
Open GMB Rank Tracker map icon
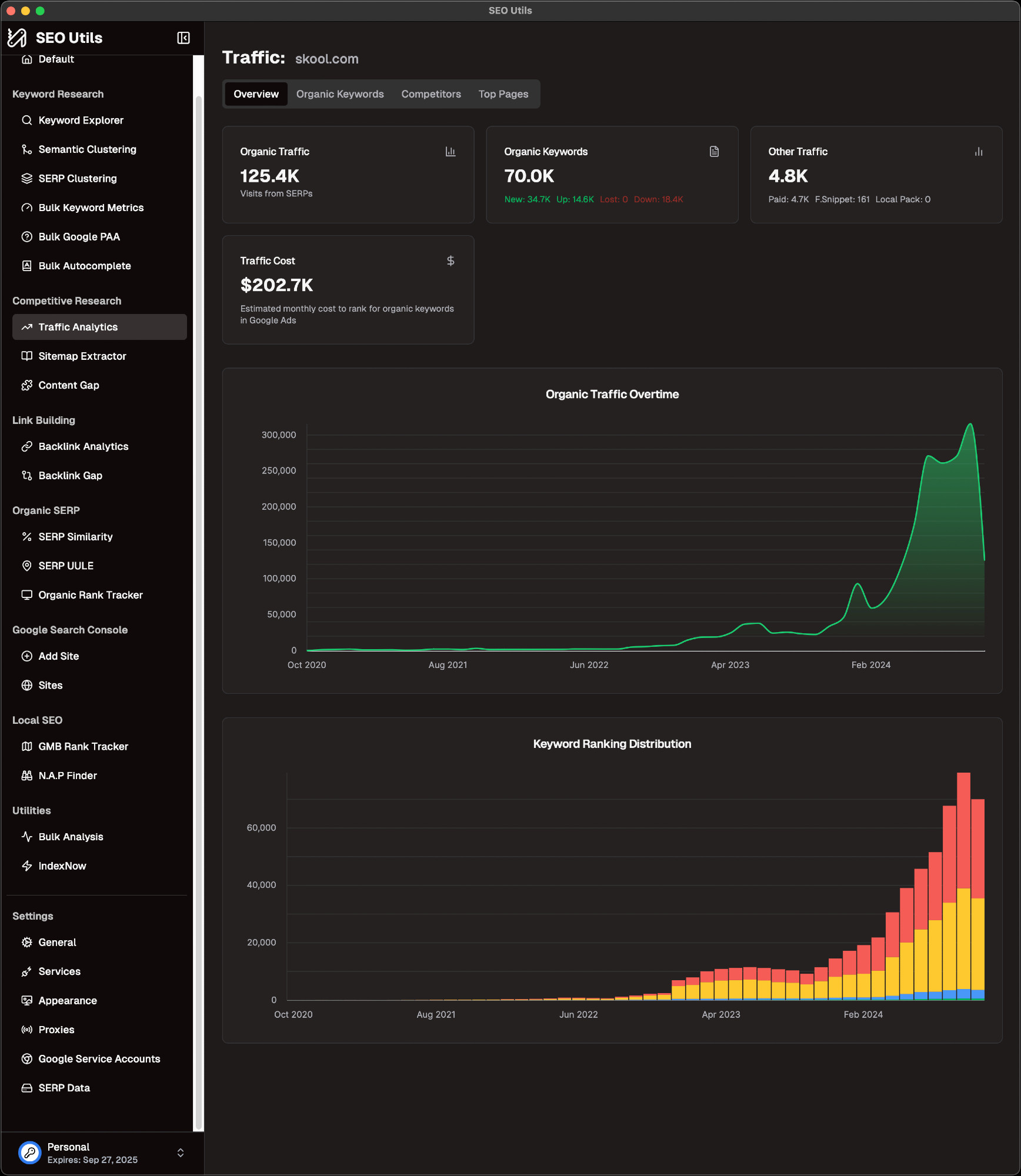coord(26,746)
